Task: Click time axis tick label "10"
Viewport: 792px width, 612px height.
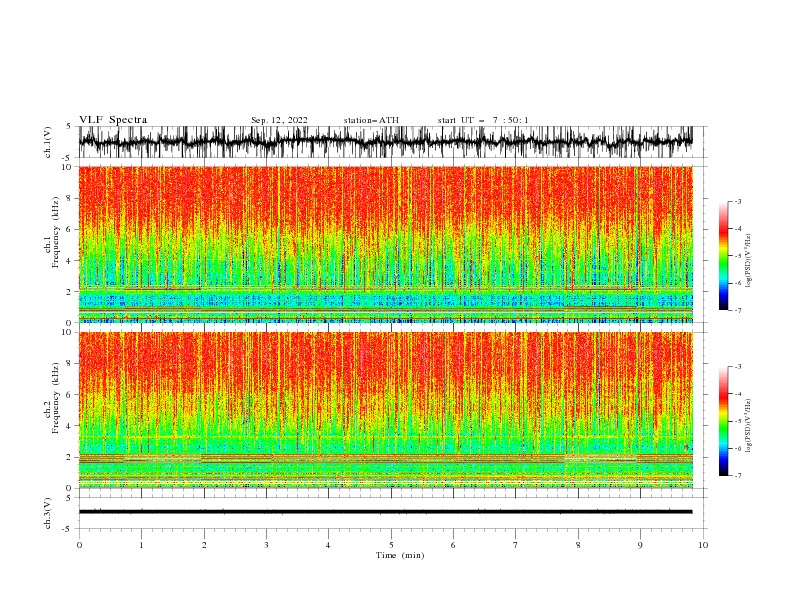Action: coord(703,545)
